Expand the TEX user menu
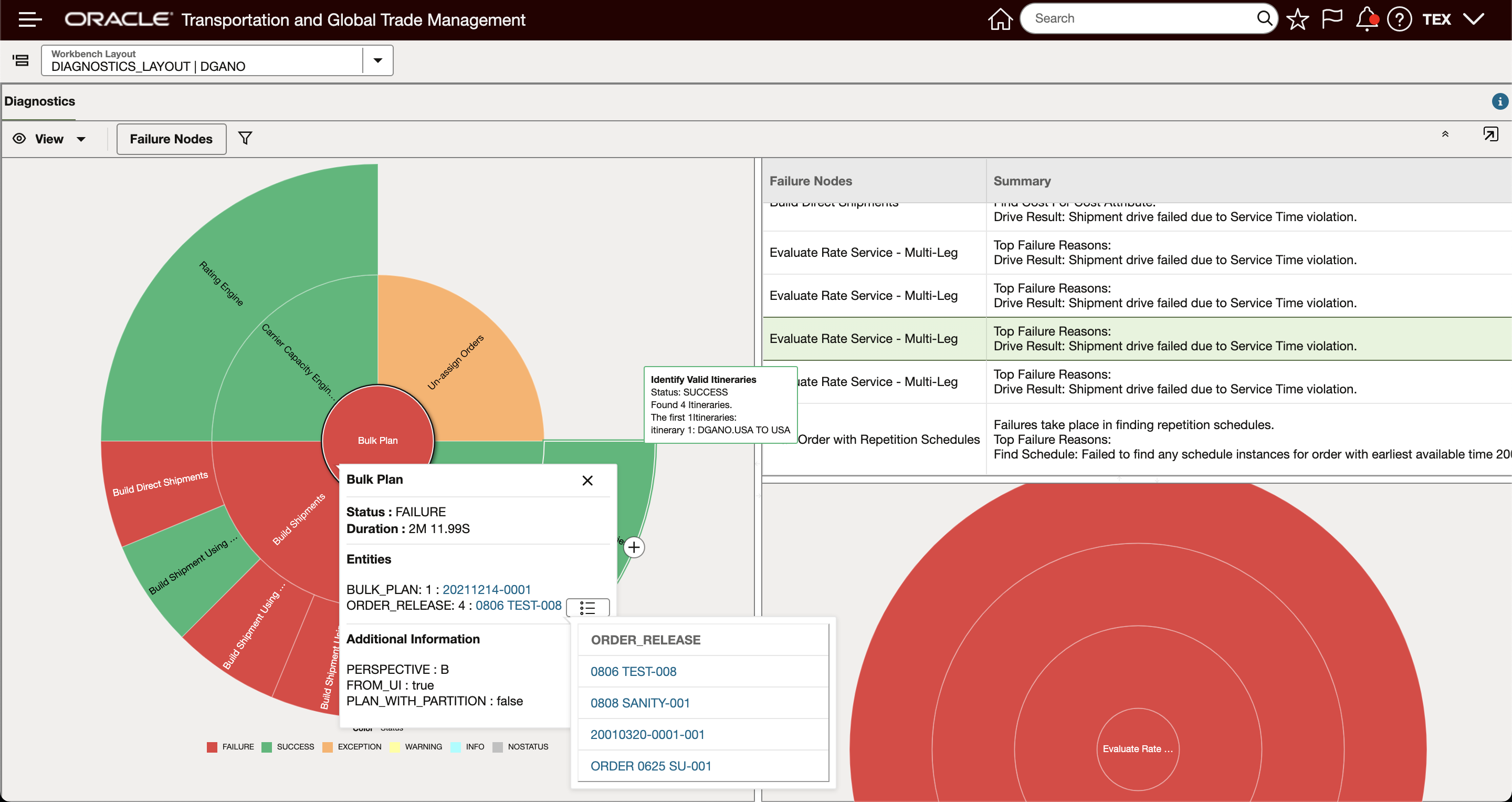The width and height of the screenshot is (1512, 802). (1473, 19)
